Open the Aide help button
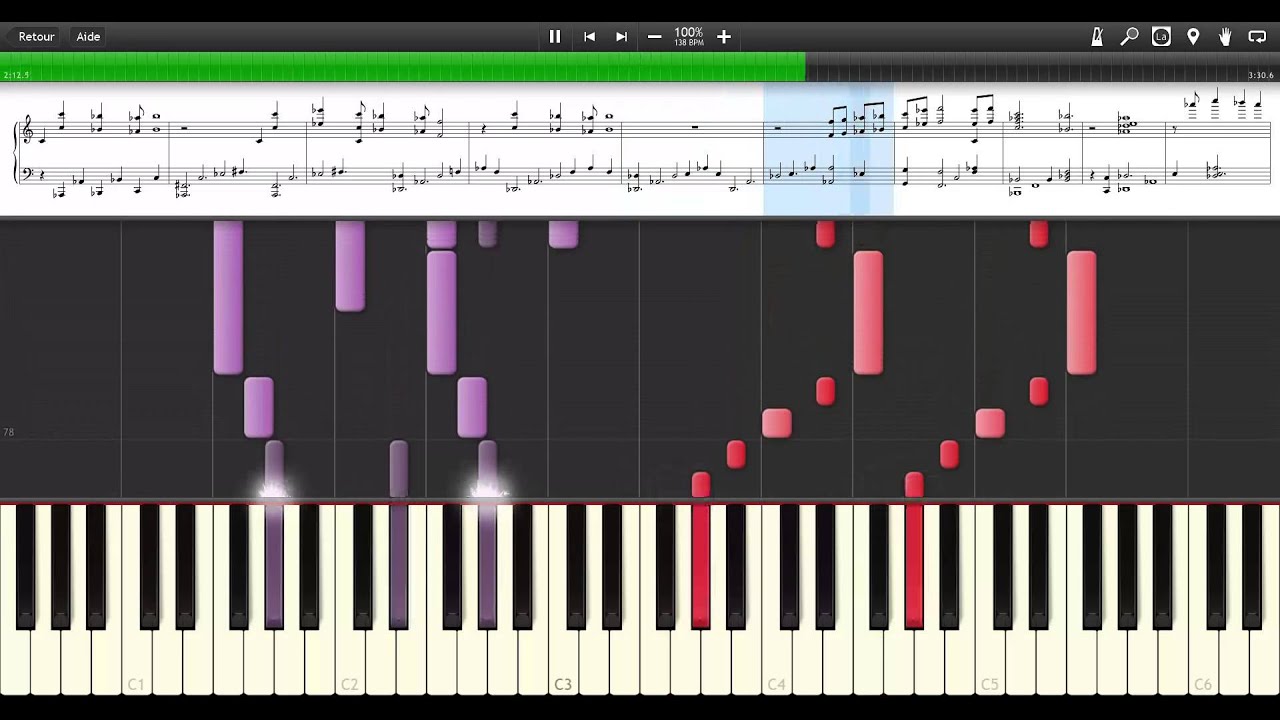 tap(88, 36)
